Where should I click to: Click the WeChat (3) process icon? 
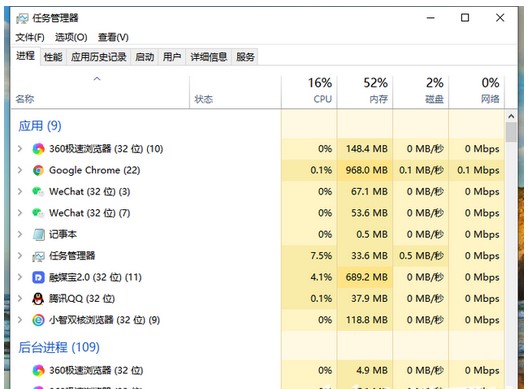click(x=38, y=192)
